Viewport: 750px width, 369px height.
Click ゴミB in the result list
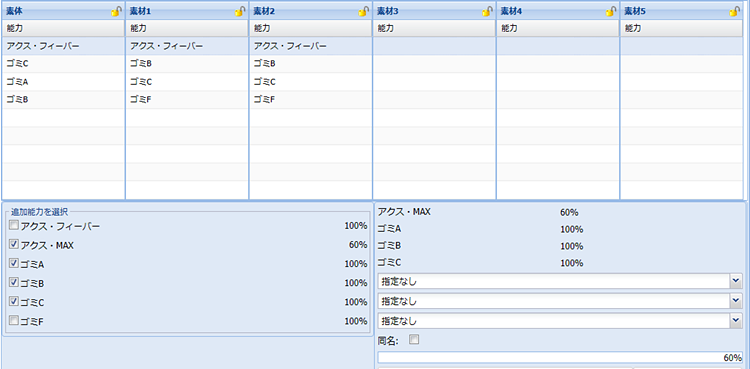pyautogui.click(x=389, y=246)
